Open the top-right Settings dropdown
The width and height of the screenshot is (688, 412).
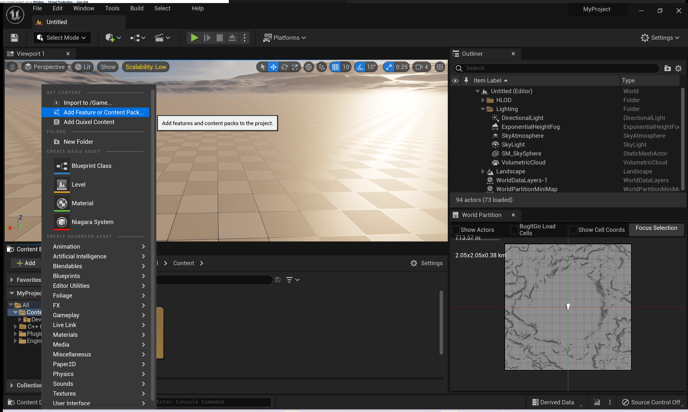[x=660, y=38]
